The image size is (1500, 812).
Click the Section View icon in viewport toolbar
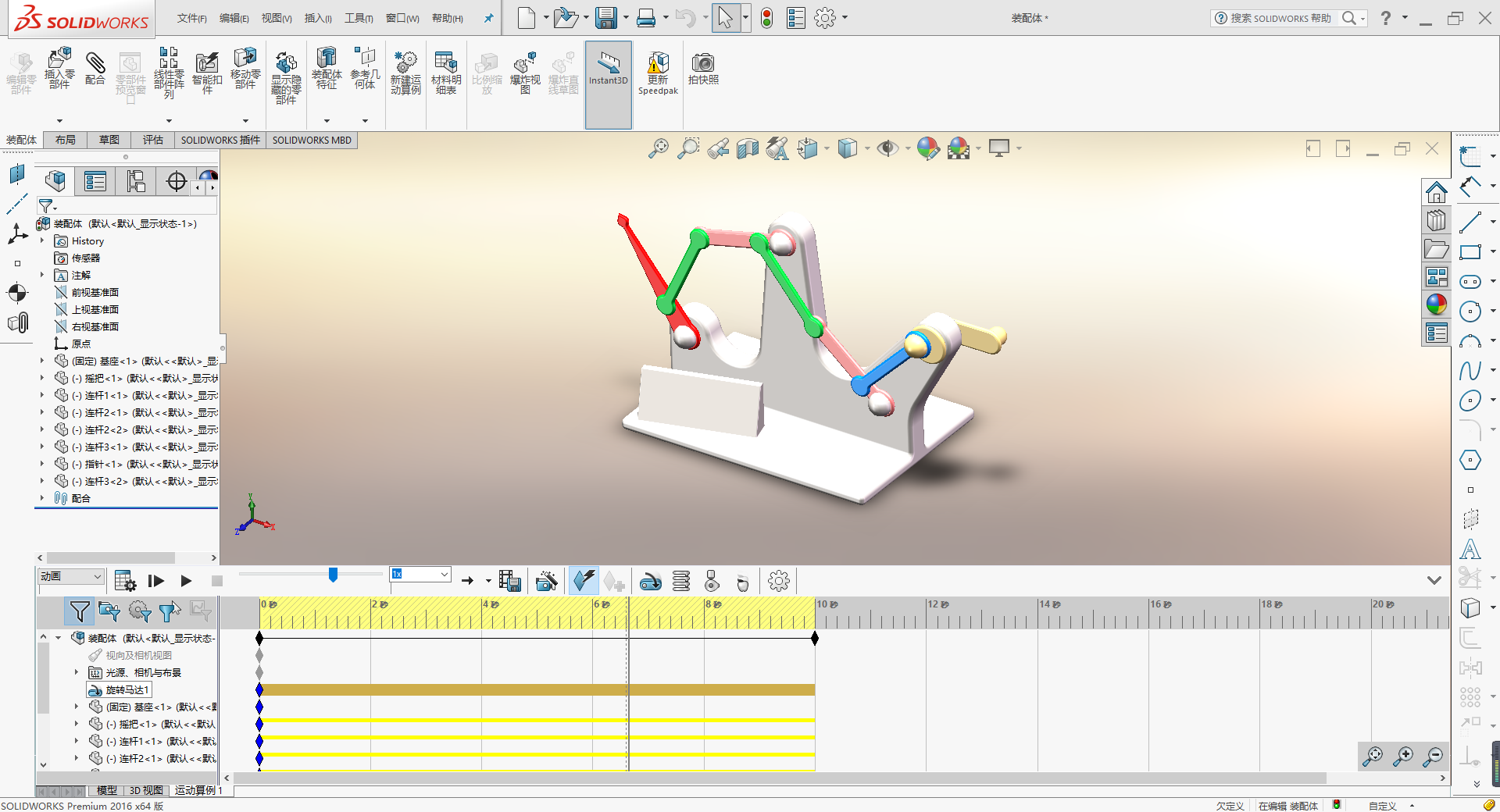click(x=748, y=148)
